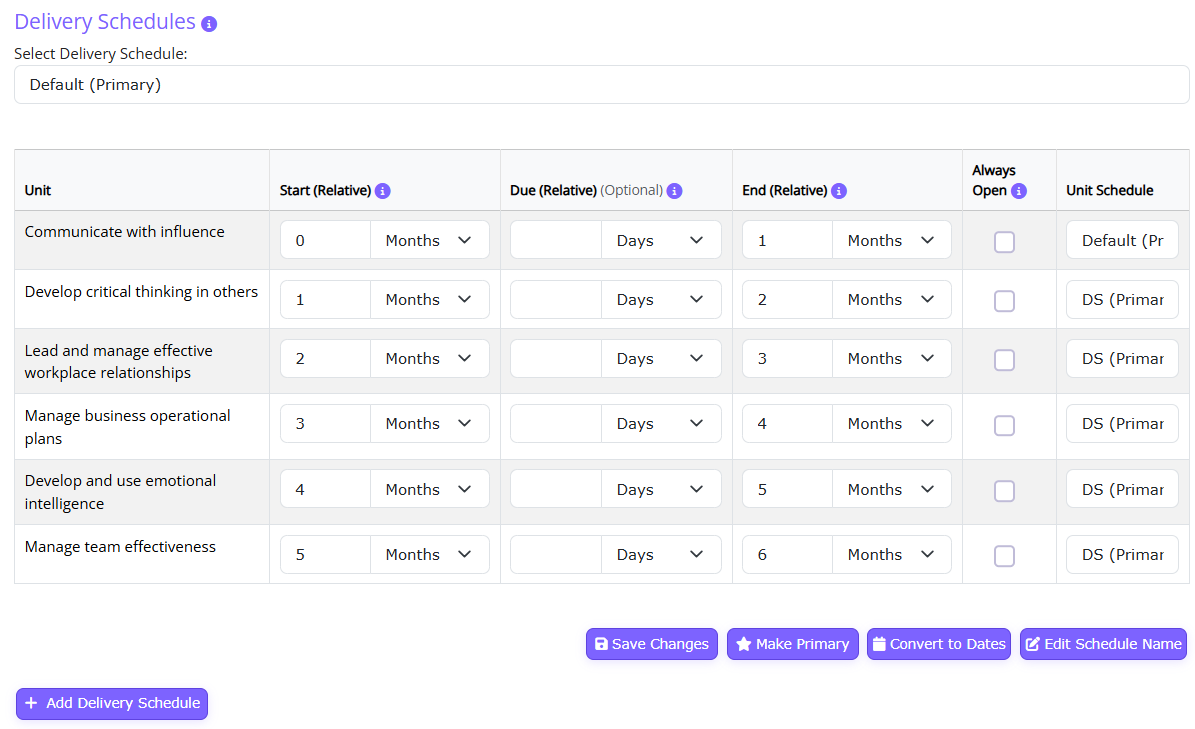Enable Always Open for Manage business operational plans
Screen dimensions: 1195x729
pos(1004,425)
